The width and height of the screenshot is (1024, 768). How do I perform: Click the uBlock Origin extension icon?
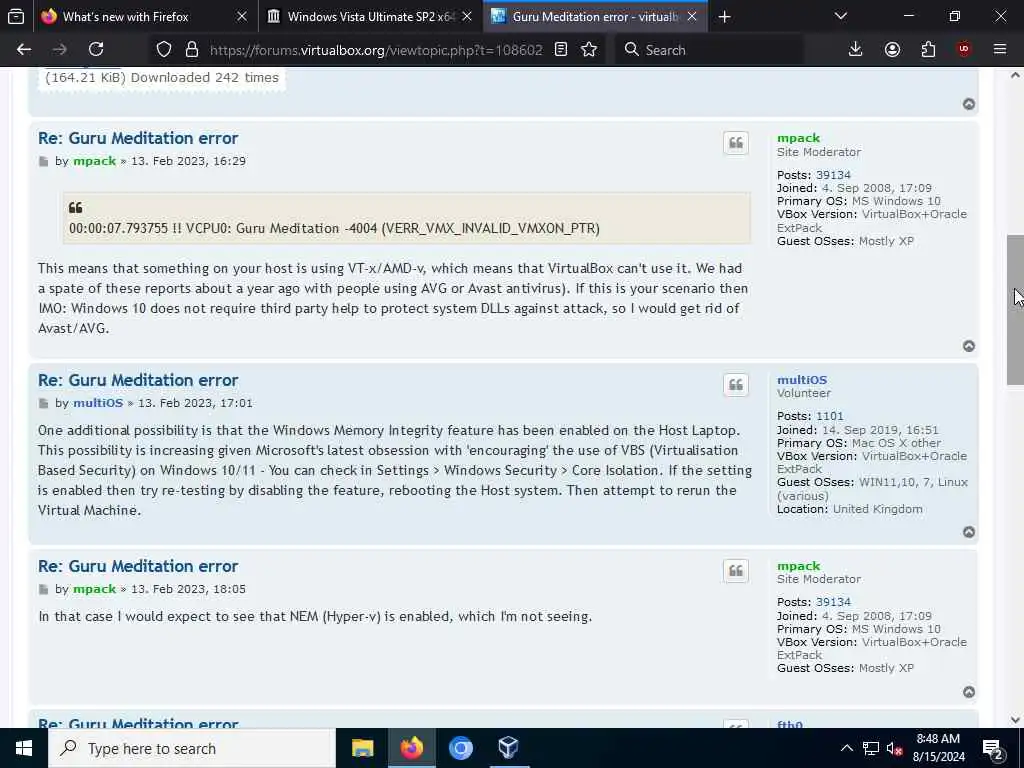coord(964,50)
